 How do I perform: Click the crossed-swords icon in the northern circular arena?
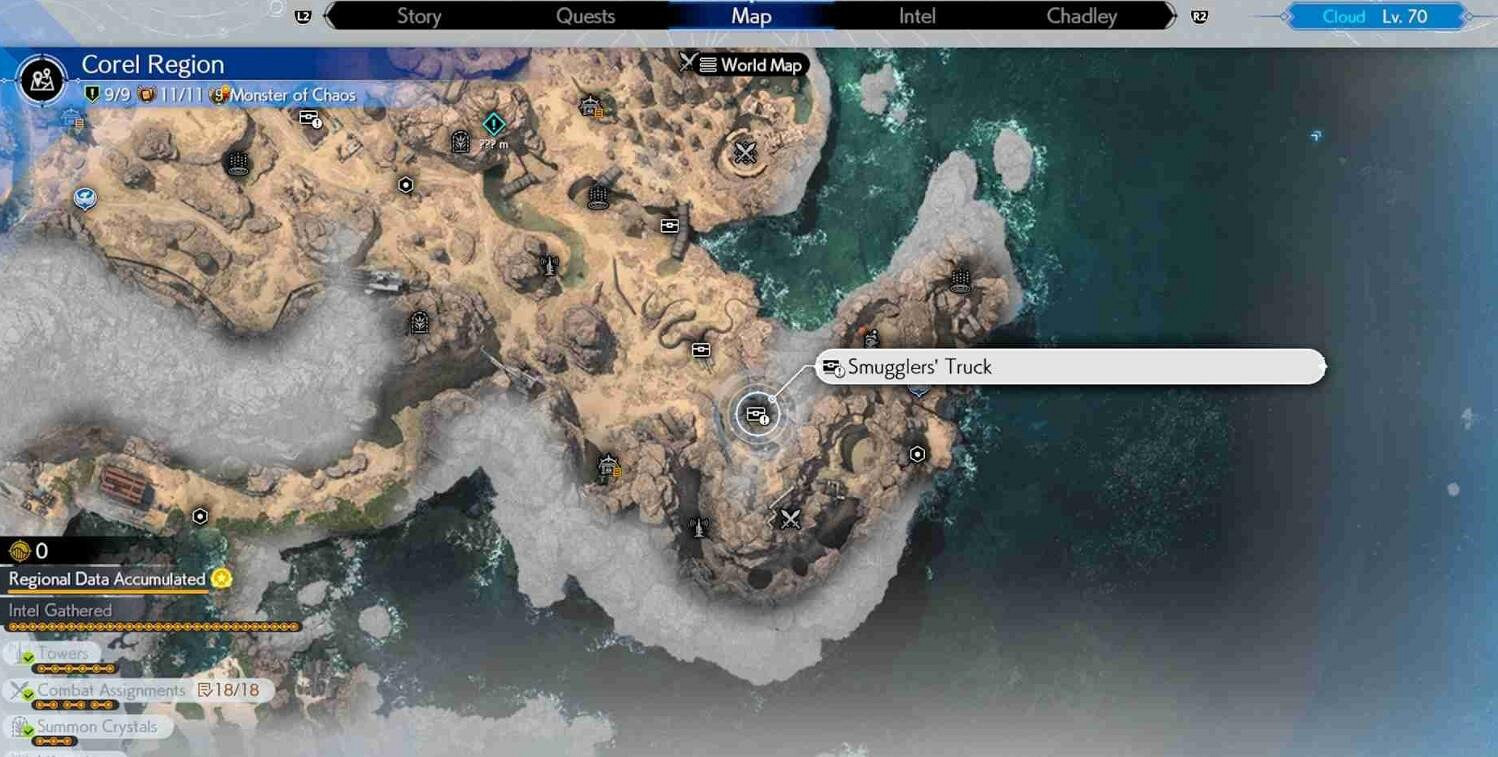[745, 153]
